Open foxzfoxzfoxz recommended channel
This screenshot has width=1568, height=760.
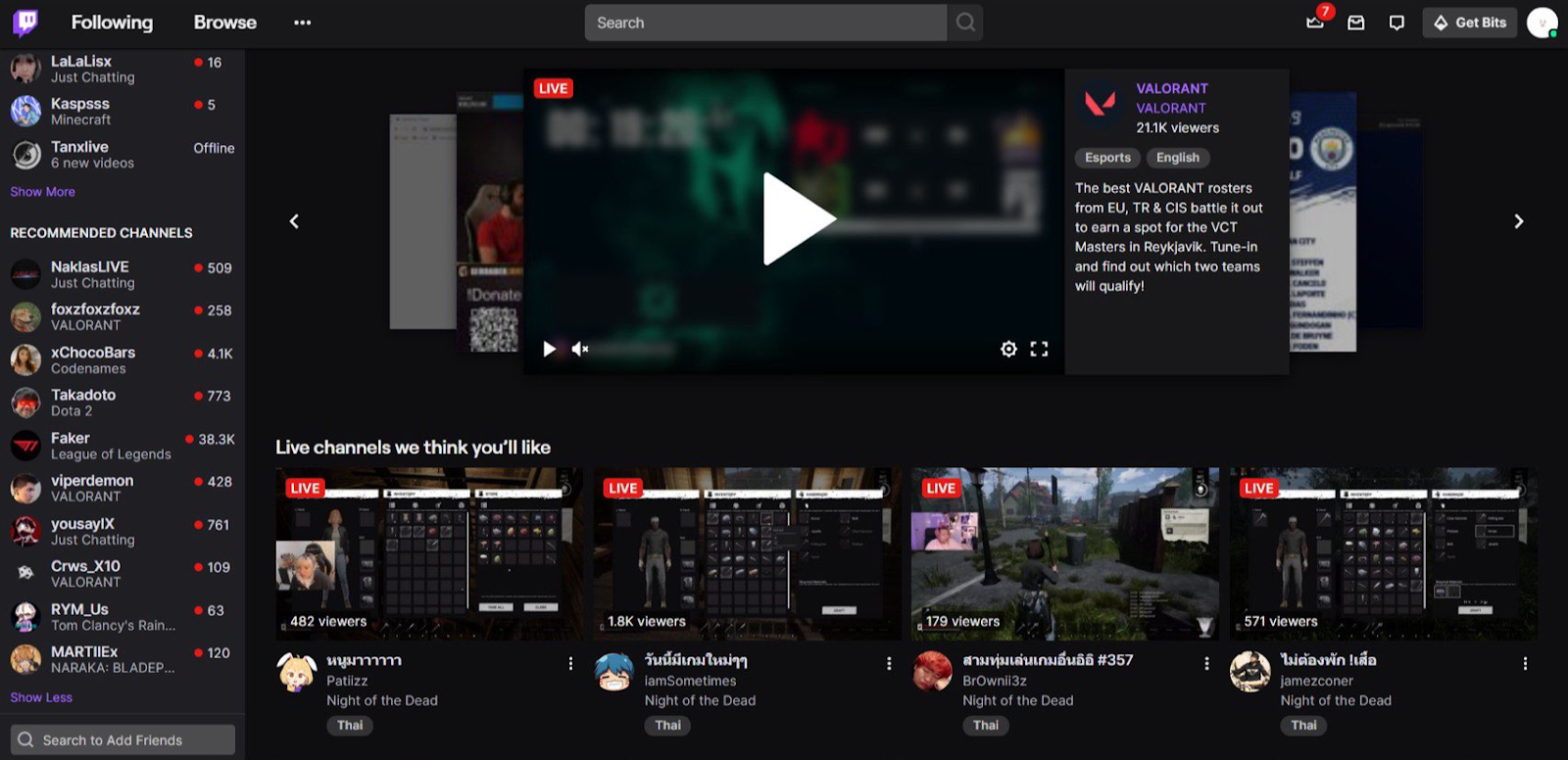pos(122,317)
